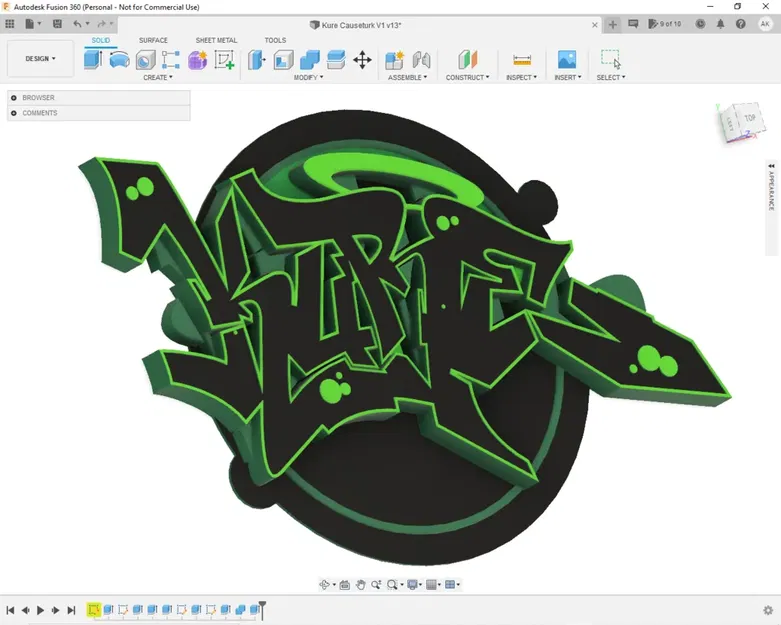Start a new sketch
Image resolution: width=781 pixels, height=625 pixels.
(x=224, y=60)
